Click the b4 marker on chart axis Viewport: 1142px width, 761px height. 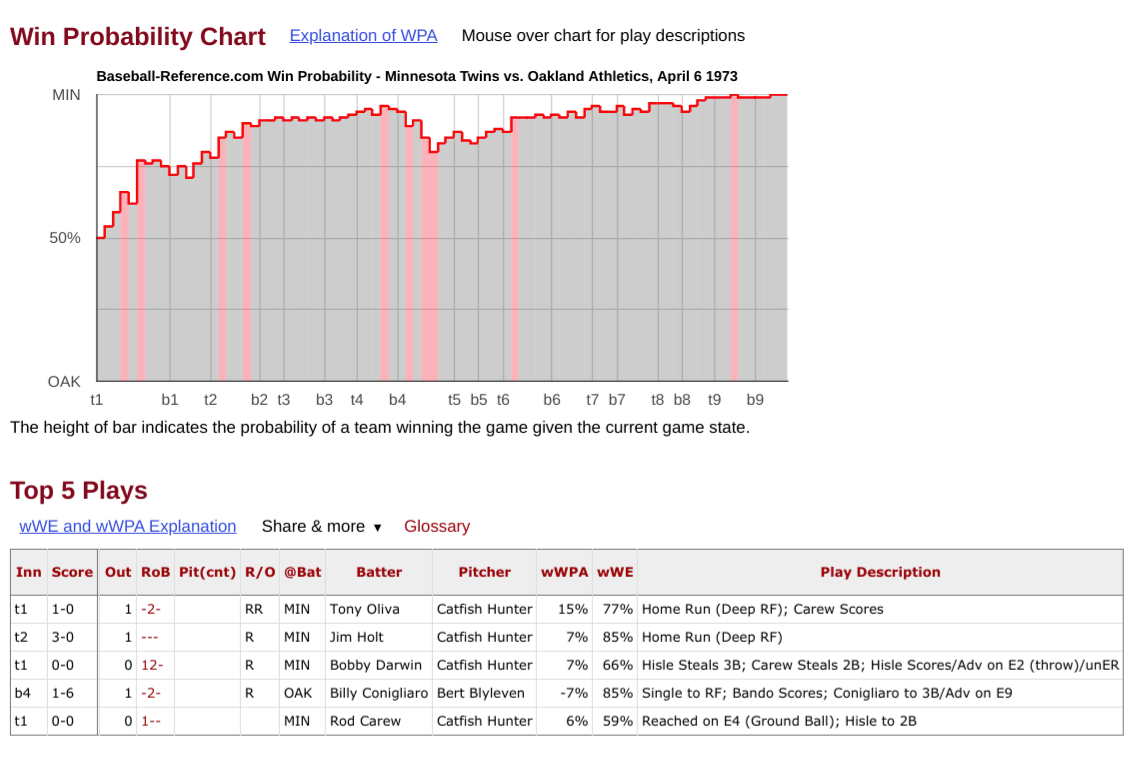click(397, 400)
